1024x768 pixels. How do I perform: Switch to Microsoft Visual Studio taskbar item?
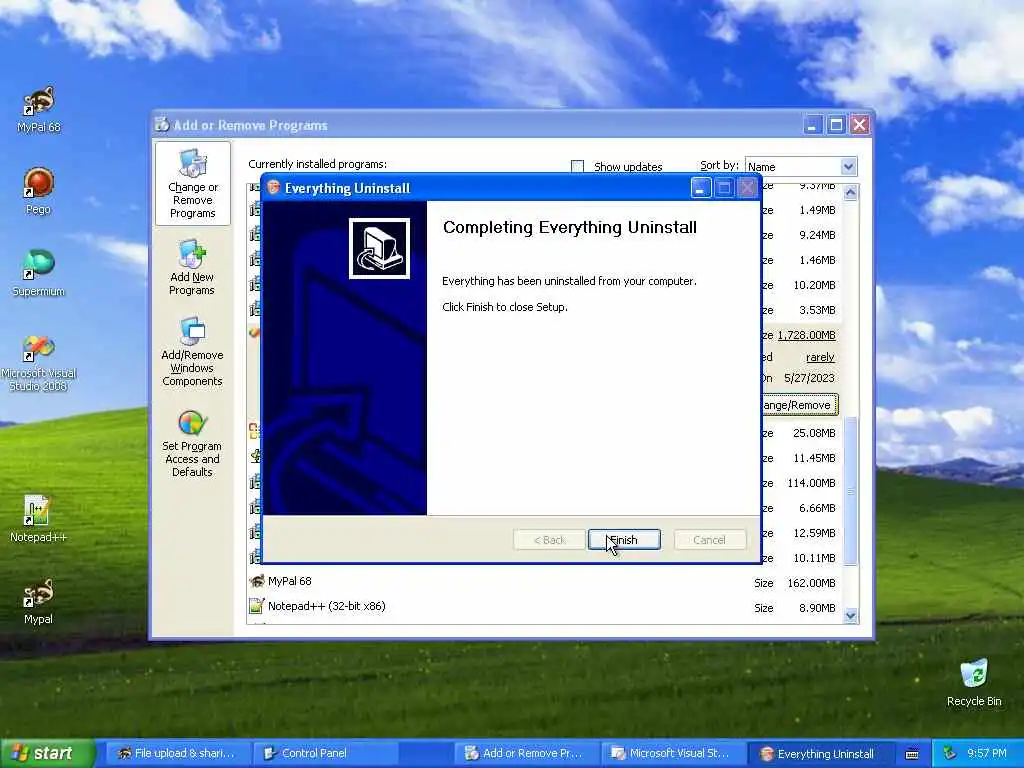coord(673,754)
